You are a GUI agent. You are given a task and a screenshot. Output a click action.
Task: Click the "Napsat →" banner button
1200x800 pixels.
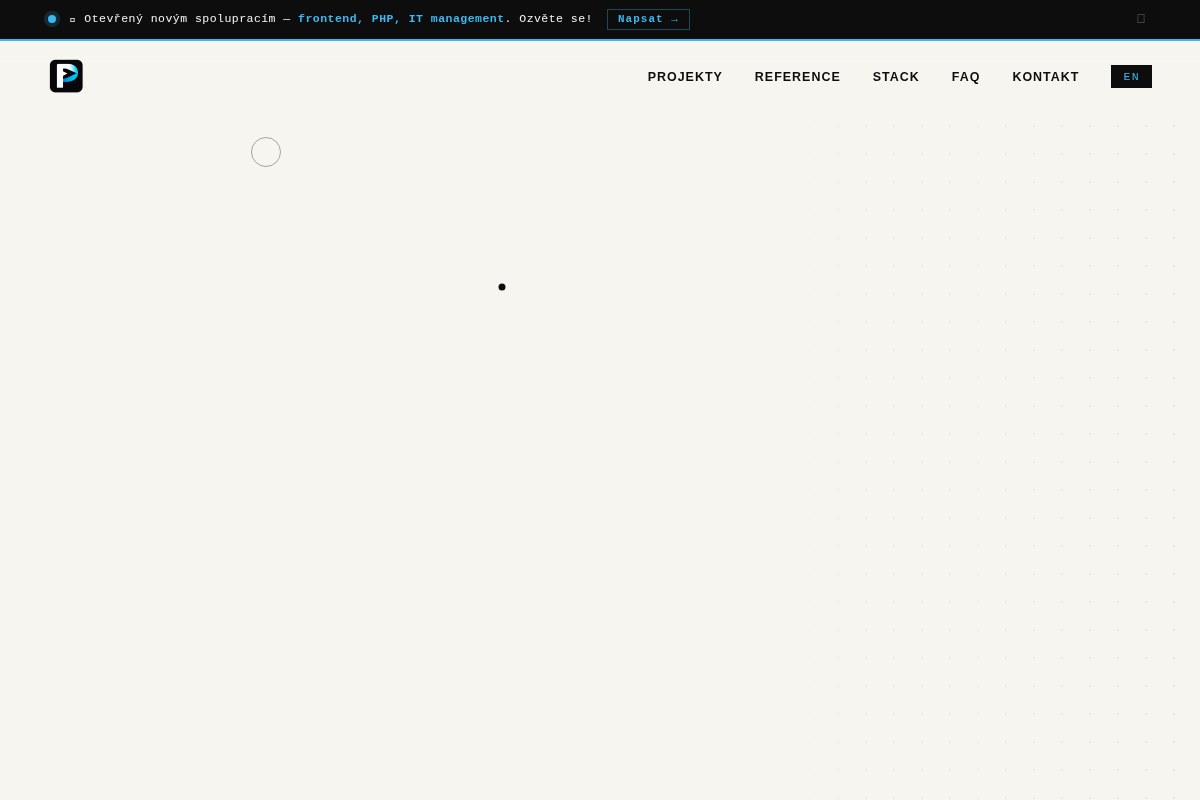click(648, 19)
